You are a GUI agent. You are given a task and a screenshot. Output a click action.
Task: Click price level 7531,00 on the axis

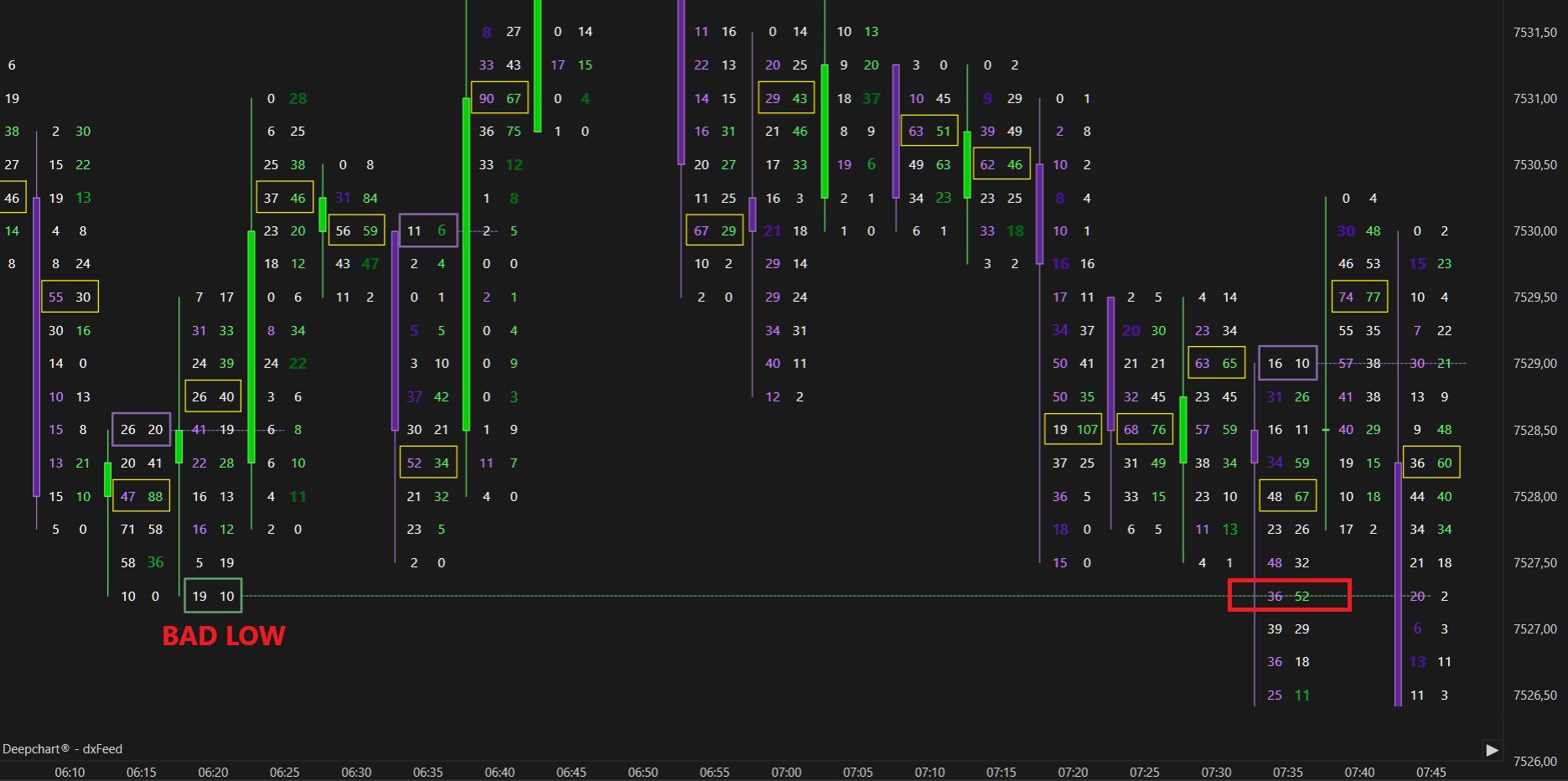coord(1535,99)
